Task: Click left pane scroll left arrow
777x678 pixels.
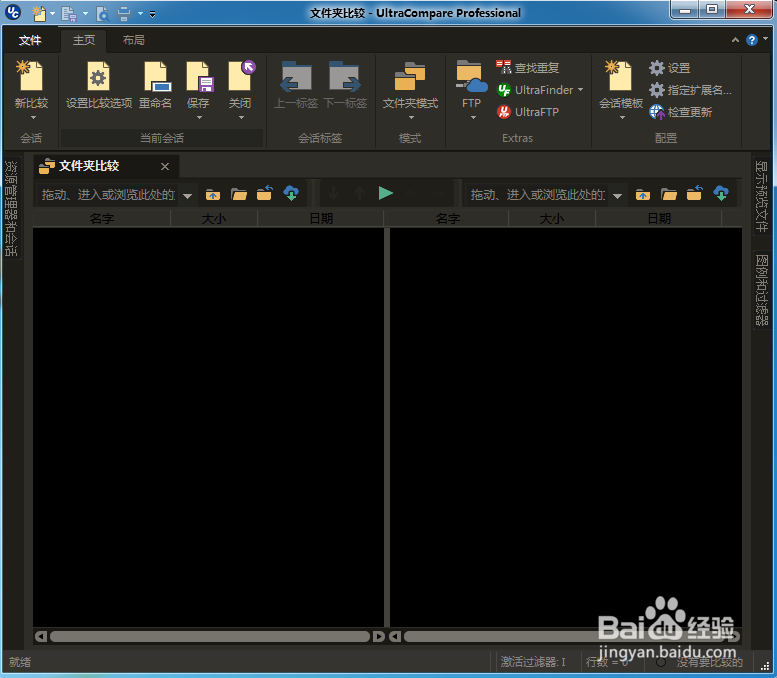Action: [x=41, y=636]
